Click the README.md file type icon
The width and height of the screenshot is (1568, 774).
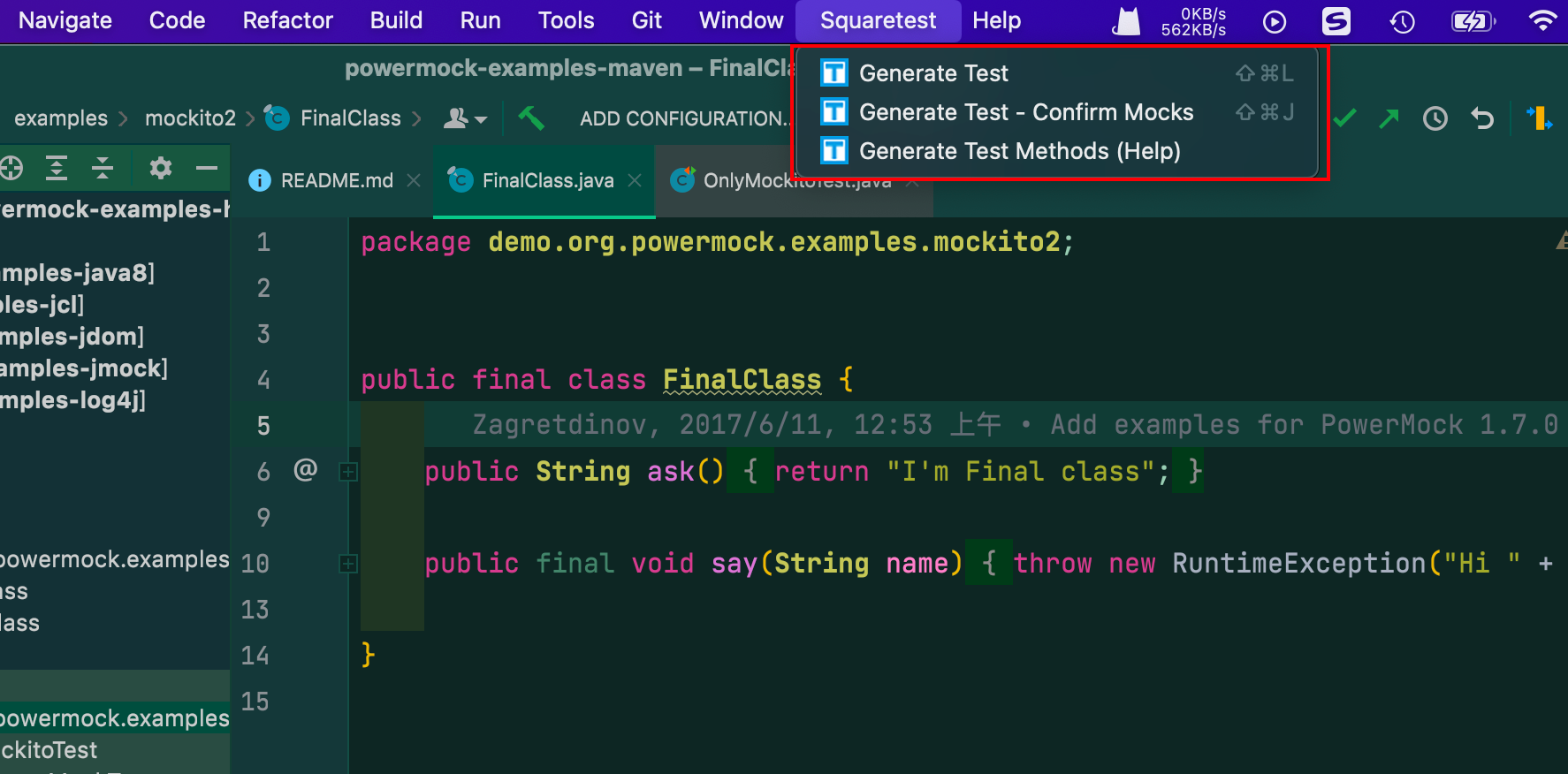click(260, 180)
